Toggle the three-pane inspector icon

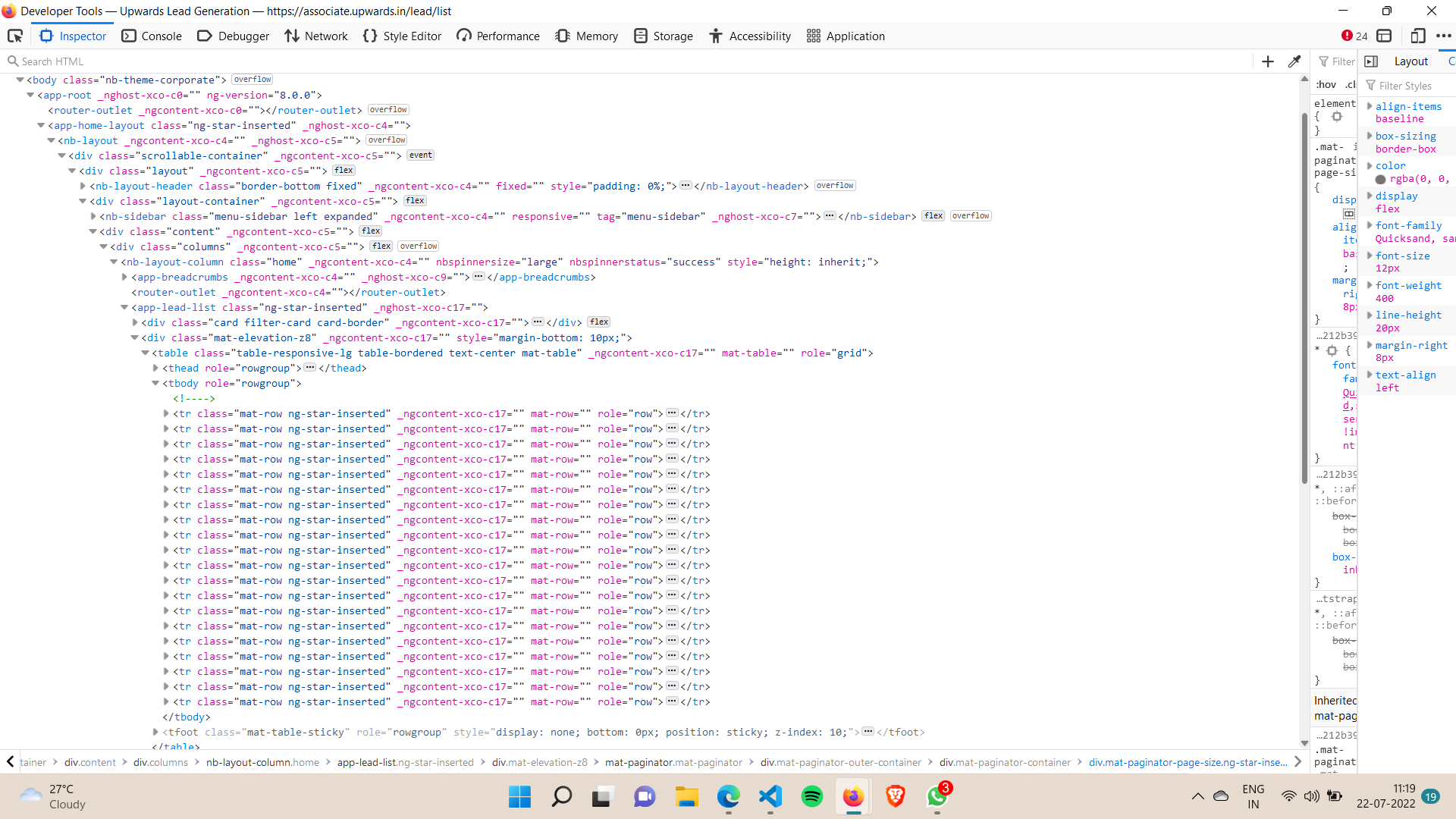[x=1371, y=61]
